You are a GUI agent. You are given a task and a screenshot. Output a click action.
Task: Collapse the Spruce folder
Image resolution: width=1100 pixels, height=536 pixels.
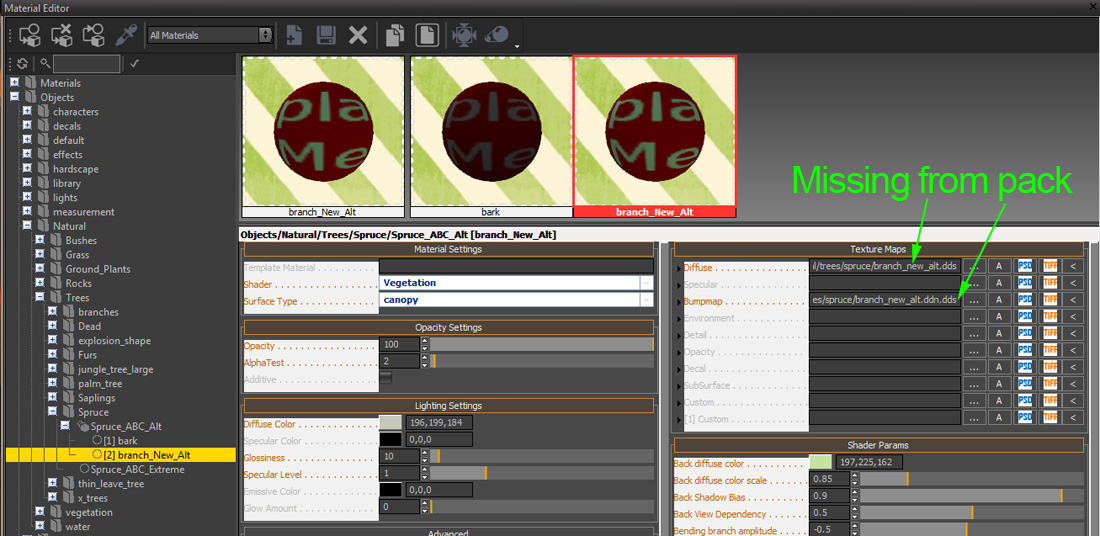pos(52,412)
